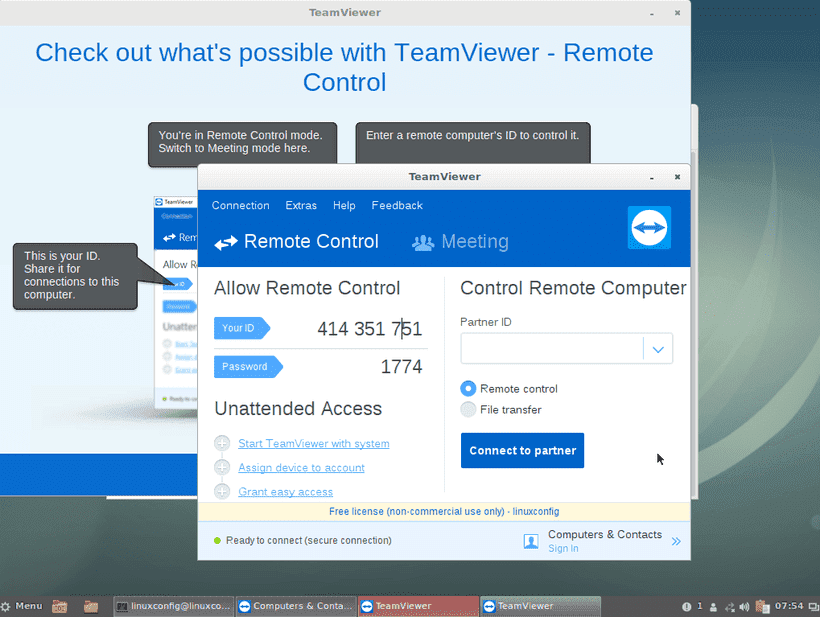Open the Help menu
This screenshot has width=820, height=617.
[344, 205]
